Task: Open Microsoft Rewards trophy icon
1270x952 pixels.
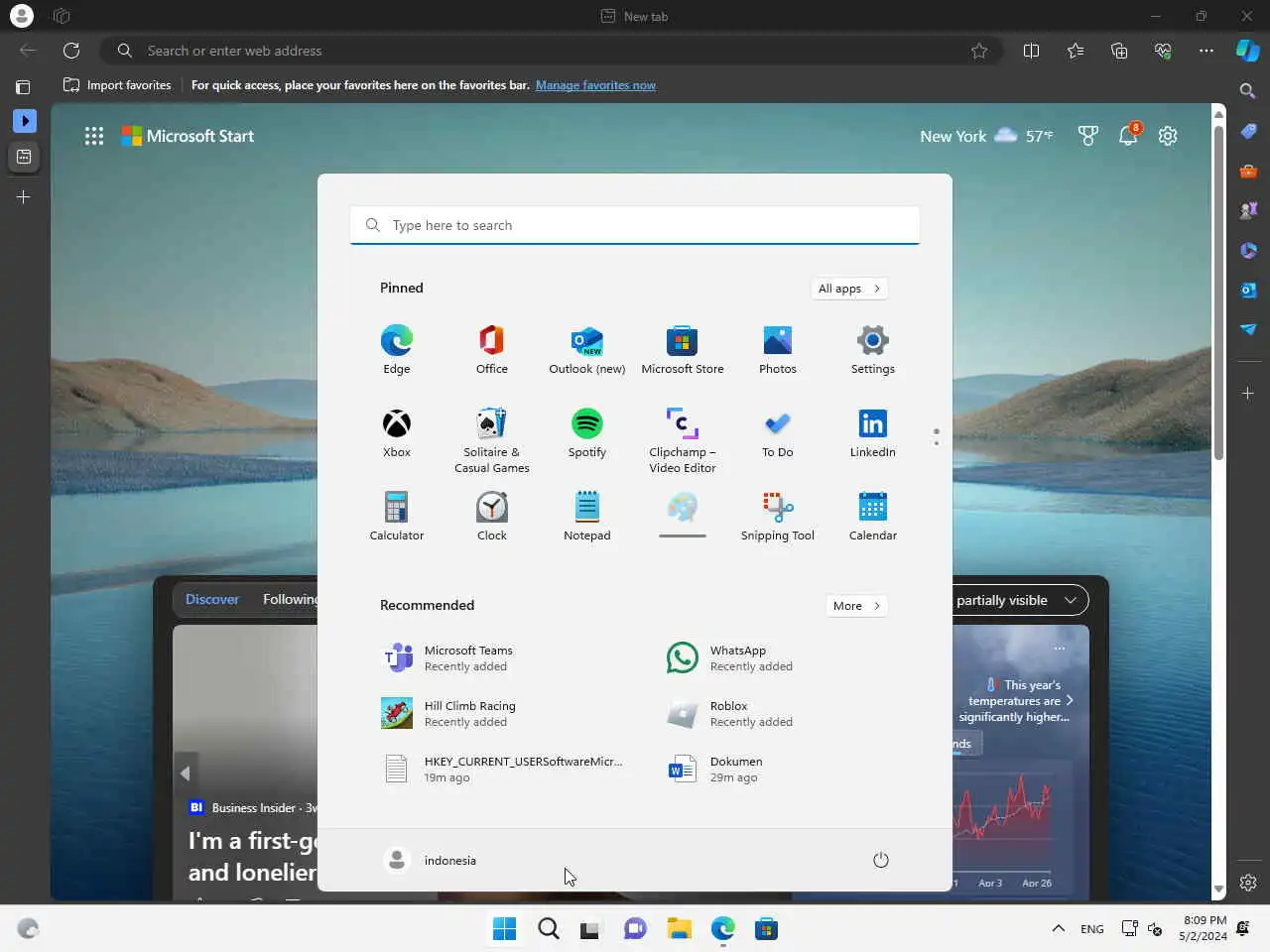Action: tap(1088, 136)
